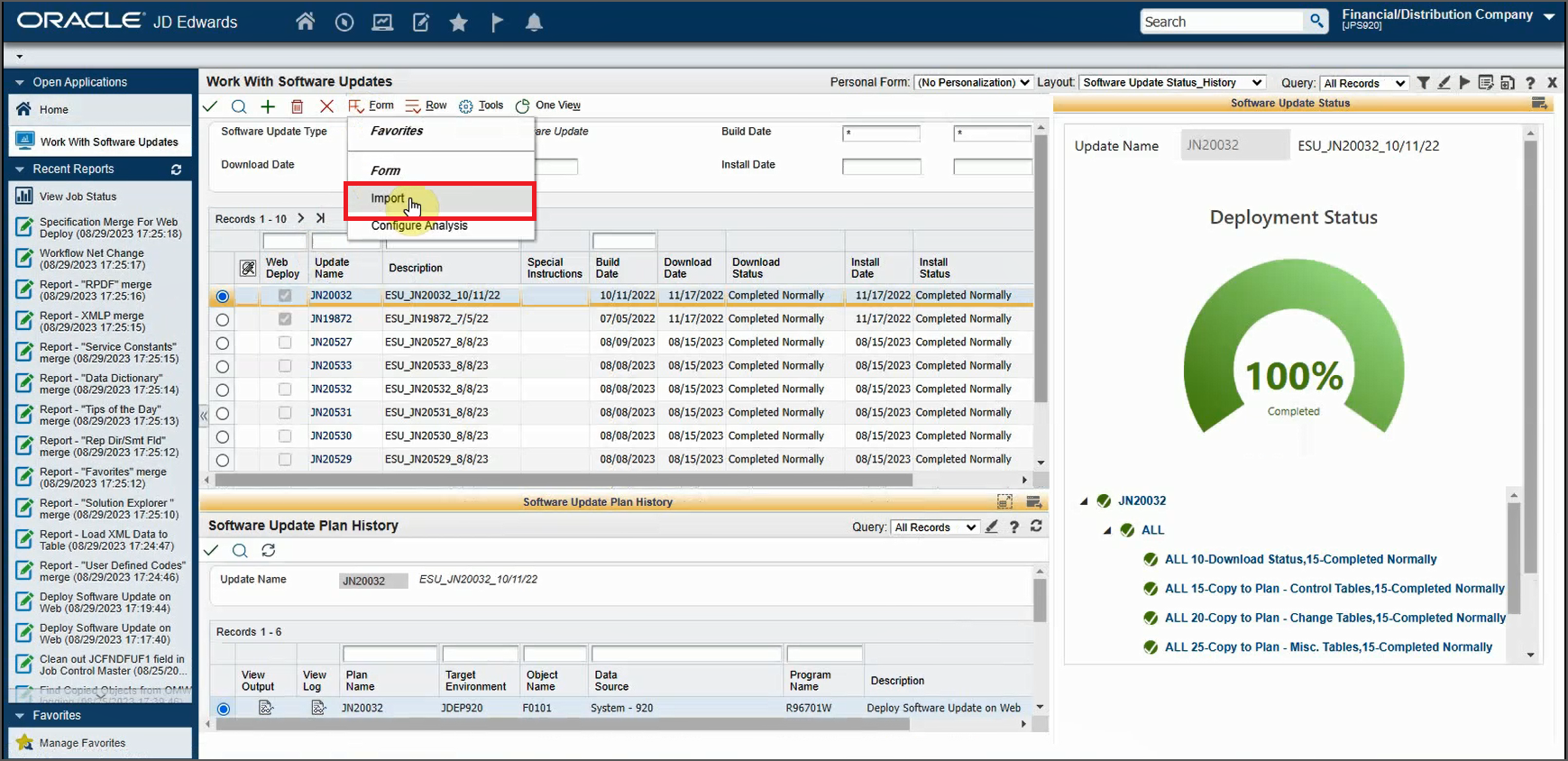
Task: Open Plan History Query dropdown
Action: [x=935, y=527]
